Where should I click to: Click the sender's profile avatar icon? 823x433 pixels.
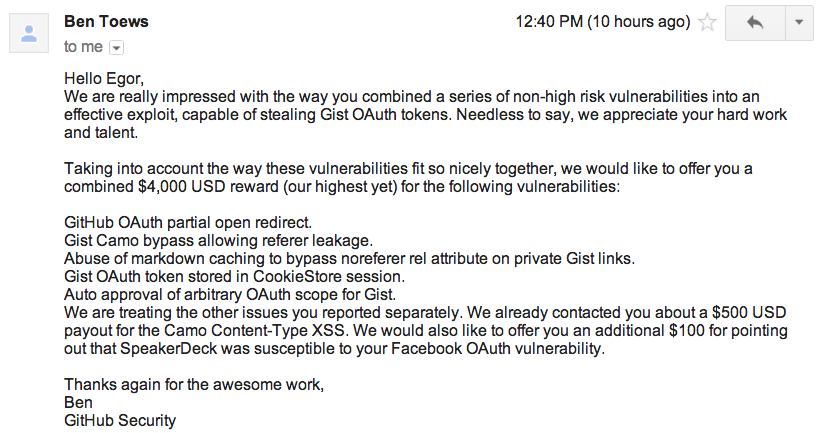click(x=30, y=33)
